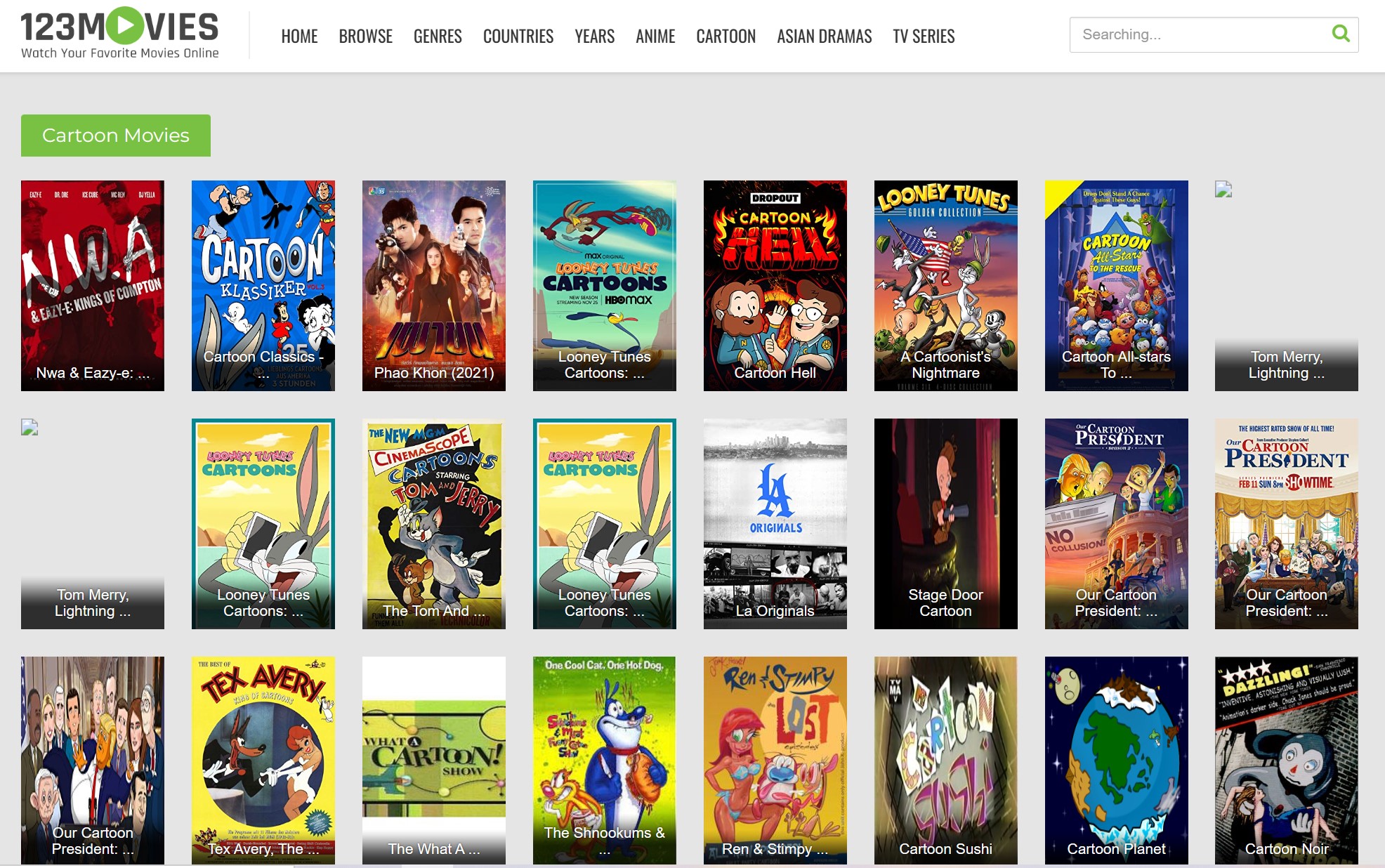
Task: Click the broken image icon in the first row
Action: point(1223,189)
